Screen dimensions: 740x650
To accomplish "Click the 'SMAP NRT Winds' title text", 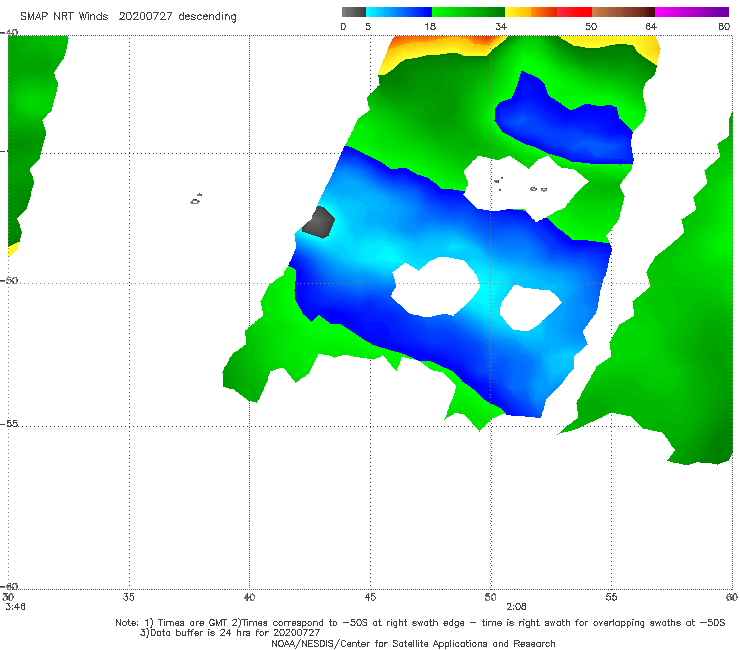I will [x=64, y=16].
